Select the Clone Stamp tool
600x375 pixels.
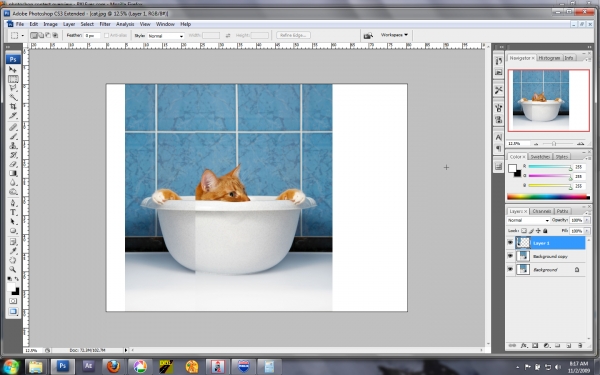[13, 145]
